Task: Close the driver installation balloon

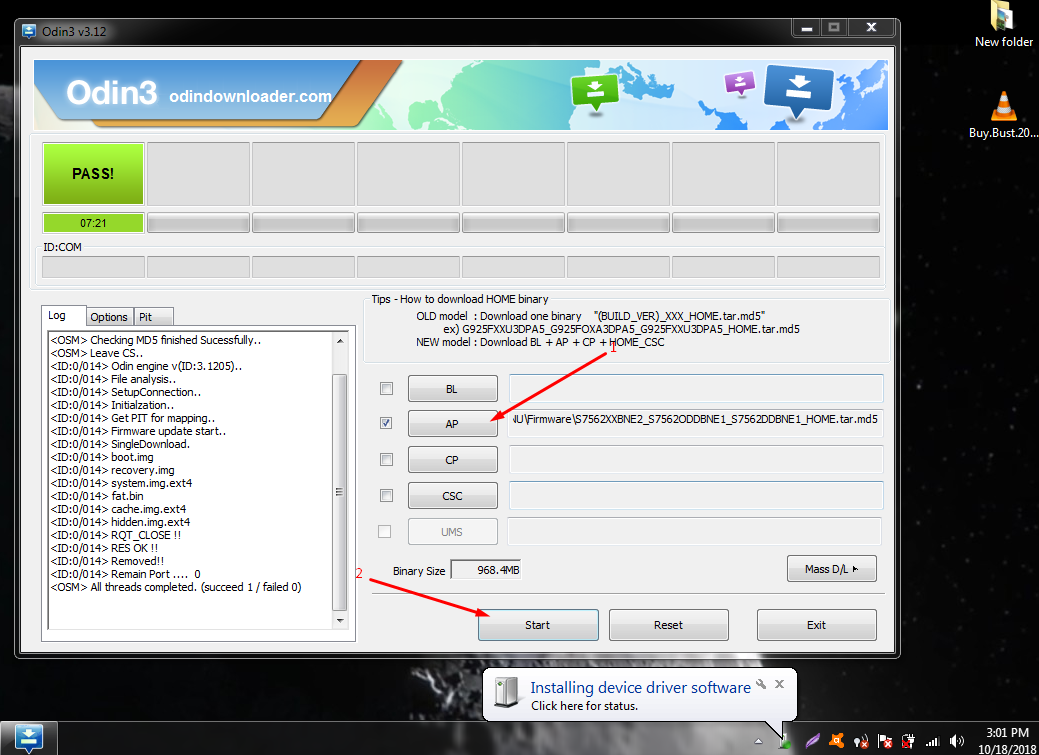Action: (779, 684)
